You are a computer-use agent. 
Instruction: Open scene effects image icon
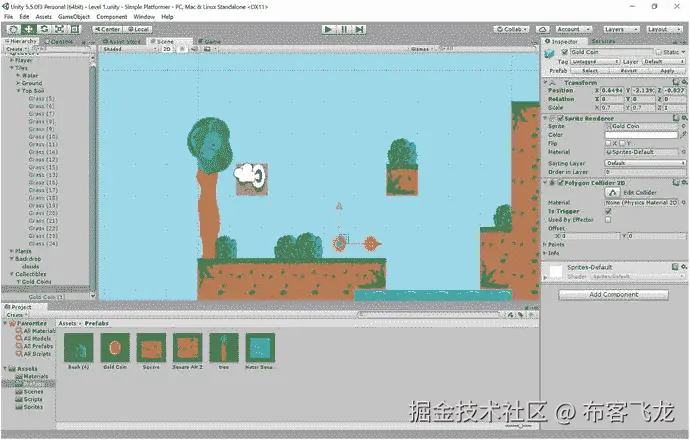pos(207,49)
